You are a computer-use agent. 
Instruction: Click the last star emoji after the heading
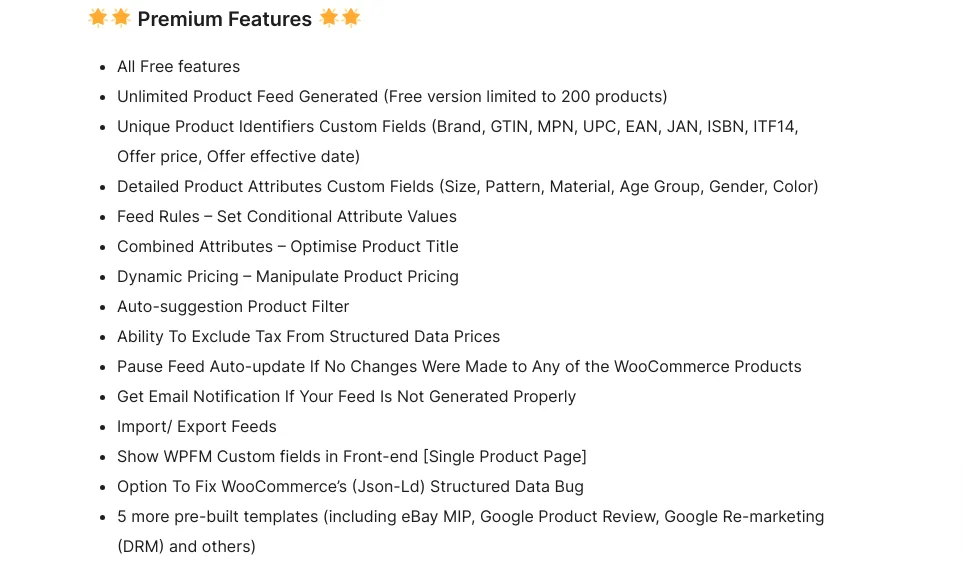coord(351,18)
